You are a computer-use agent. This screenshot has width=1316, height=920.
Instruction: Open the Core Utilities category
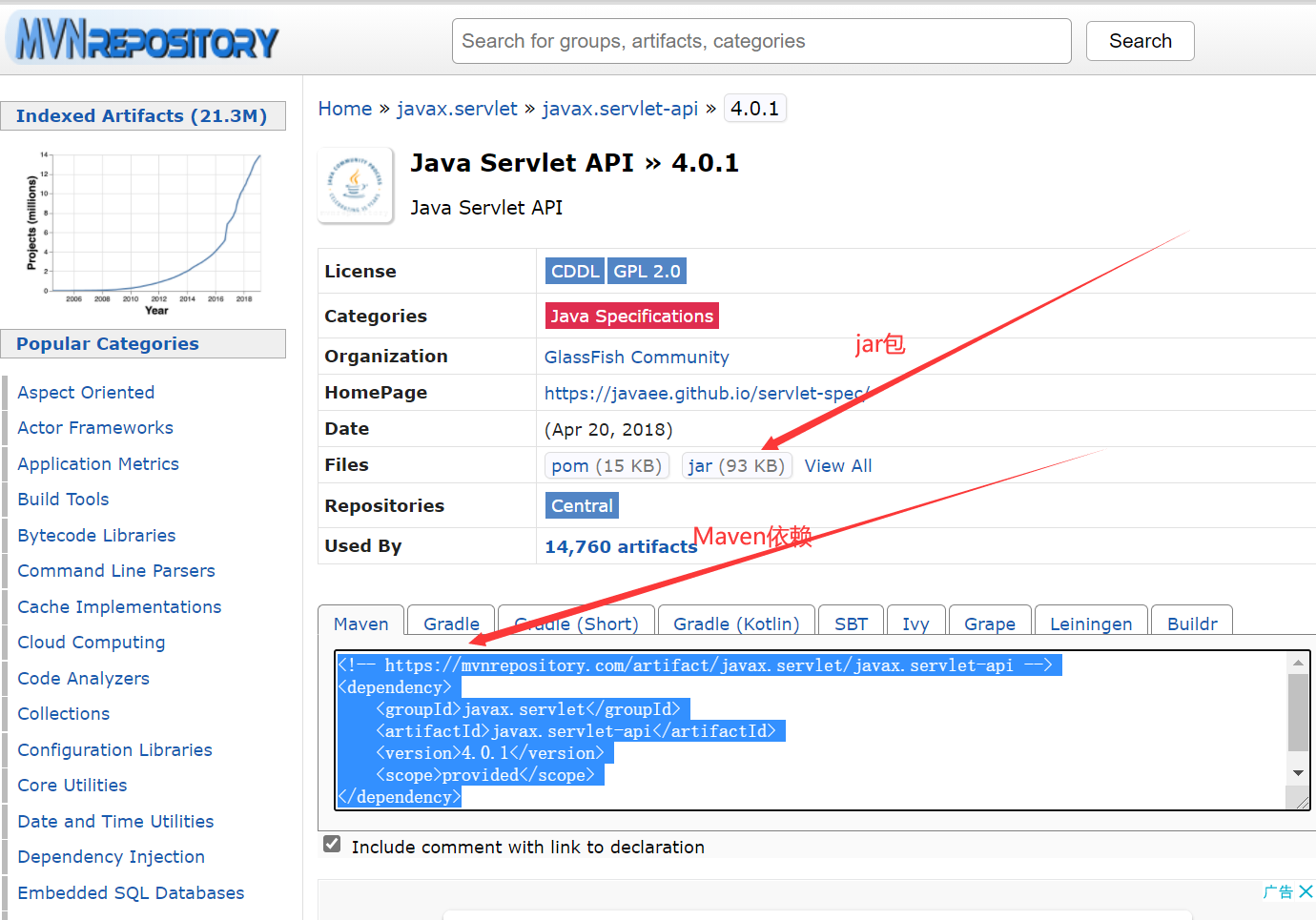pyautogui.click(x=72, y=785)
